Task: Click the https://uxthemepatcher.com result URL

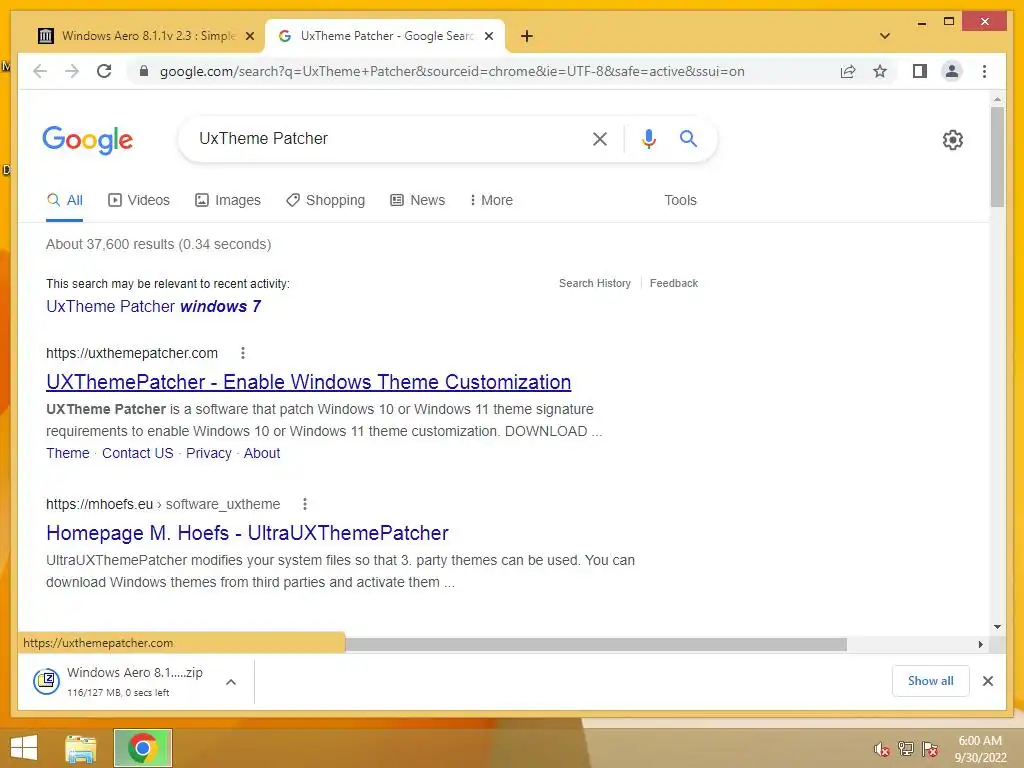Action: click(132, 353)
